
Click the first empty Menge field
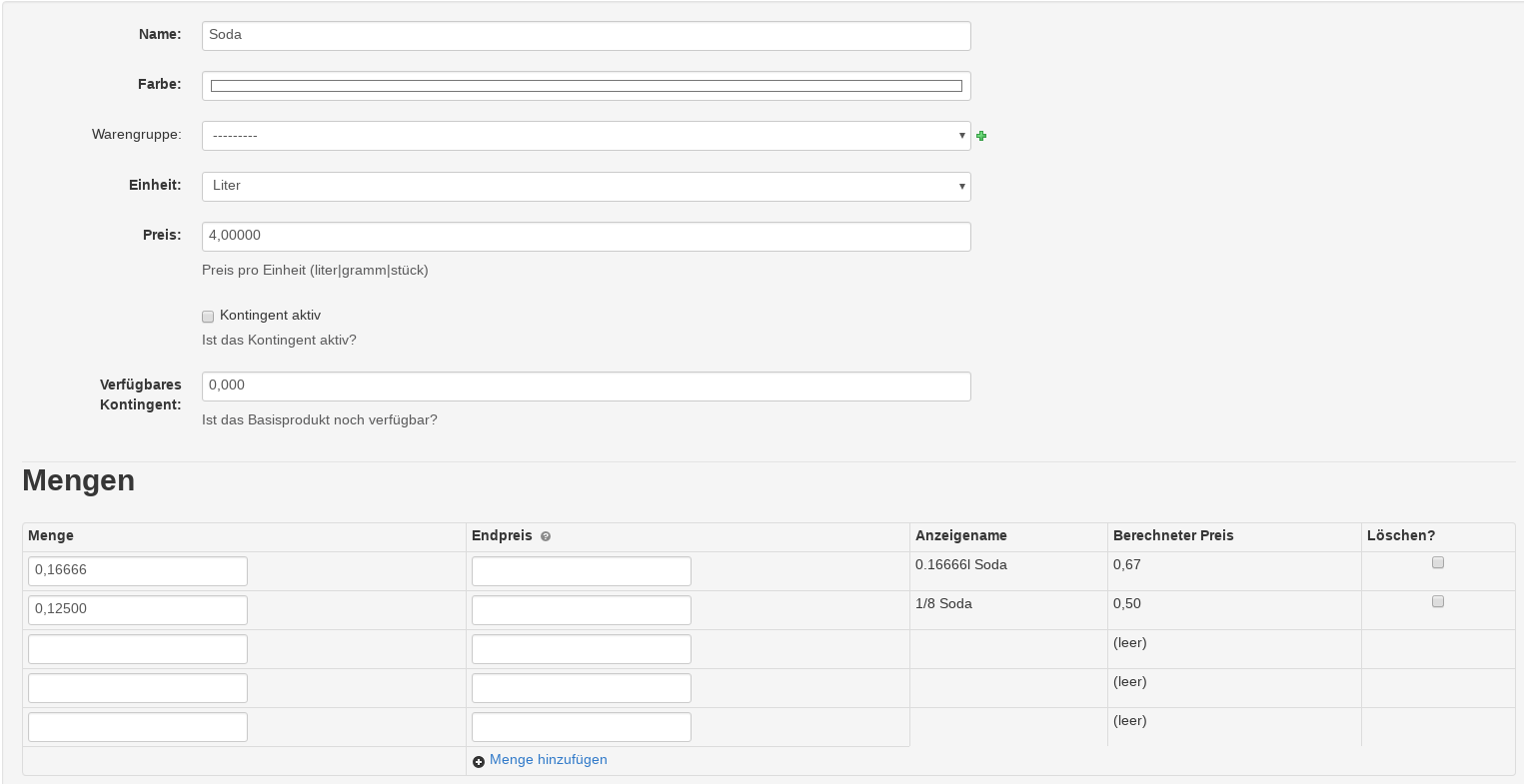click(138, 648)
